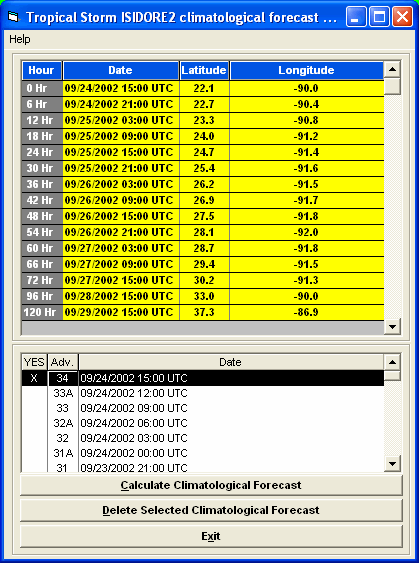Minimize the climatological forecast window

pyautogui.click(x=356, y=17)
